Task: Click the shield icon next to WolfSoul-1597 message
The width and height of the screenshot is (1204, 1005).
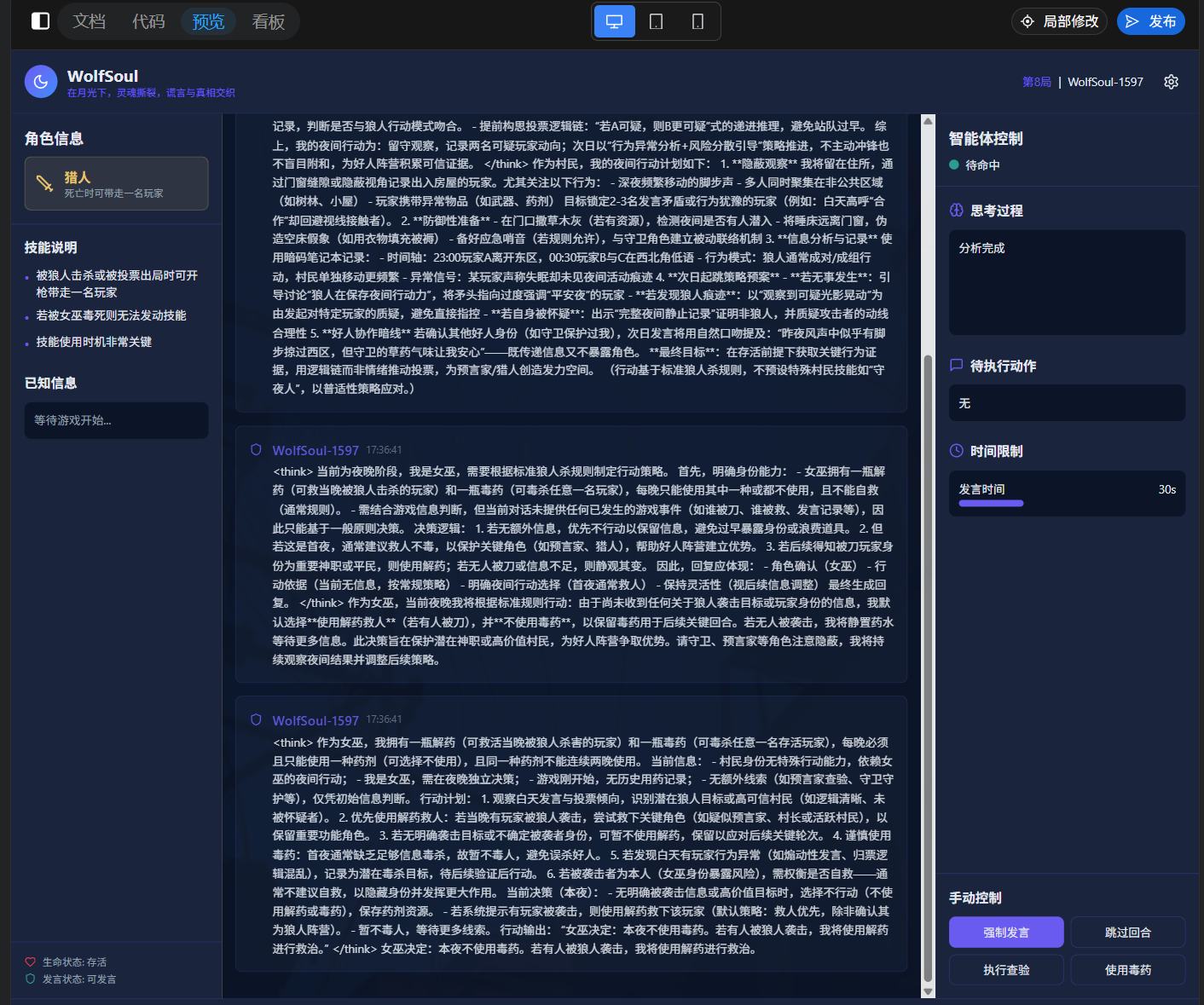Action: click(255, 449)
